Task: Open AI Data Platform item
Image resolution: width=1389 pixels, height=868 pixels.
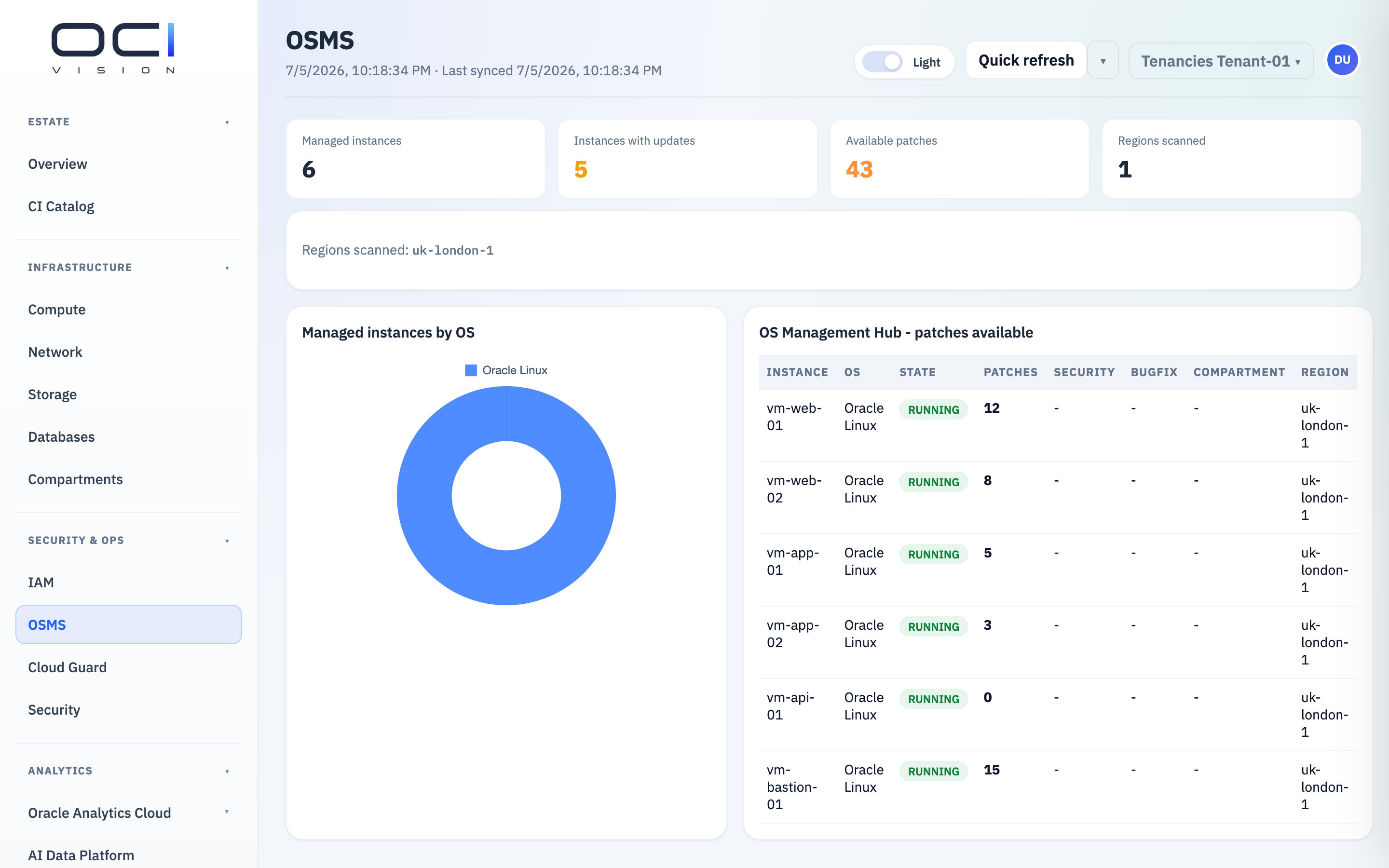Action: pyautogui.click(x=129, y=855)
